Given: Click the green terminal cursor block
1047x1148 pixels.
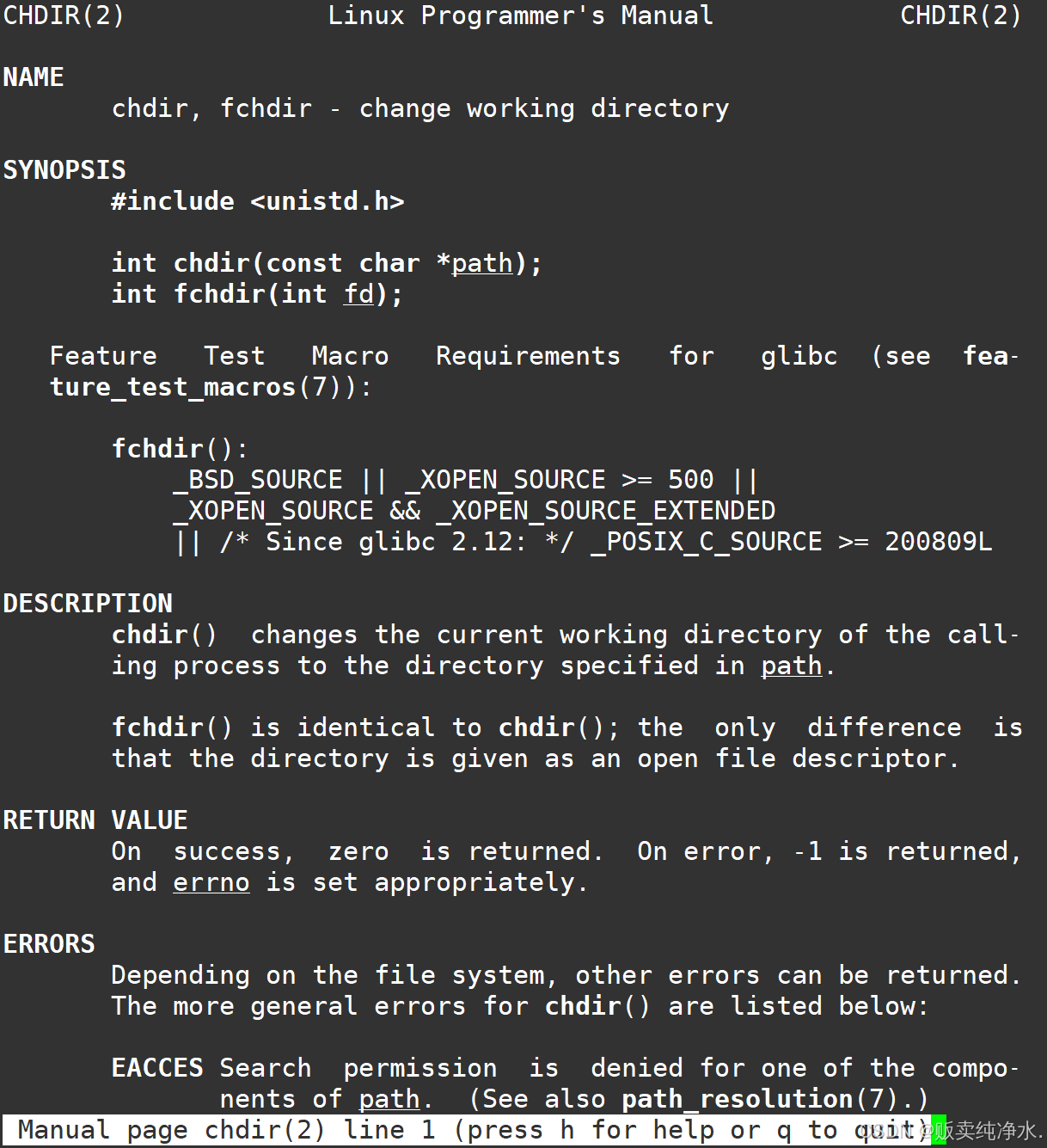Looking at the screenshot, I should (939, 1130).
